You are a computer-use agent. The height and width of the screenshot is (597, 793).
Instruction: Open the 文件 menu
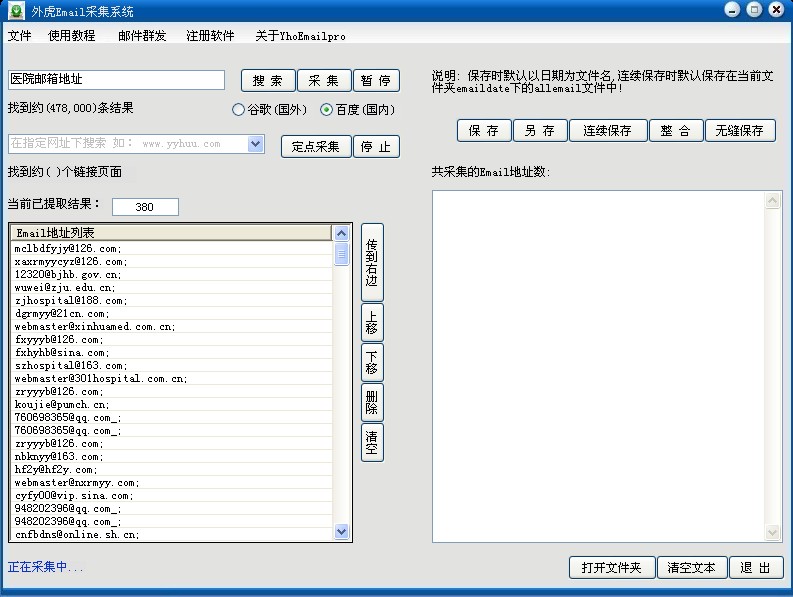pos(20,36)
